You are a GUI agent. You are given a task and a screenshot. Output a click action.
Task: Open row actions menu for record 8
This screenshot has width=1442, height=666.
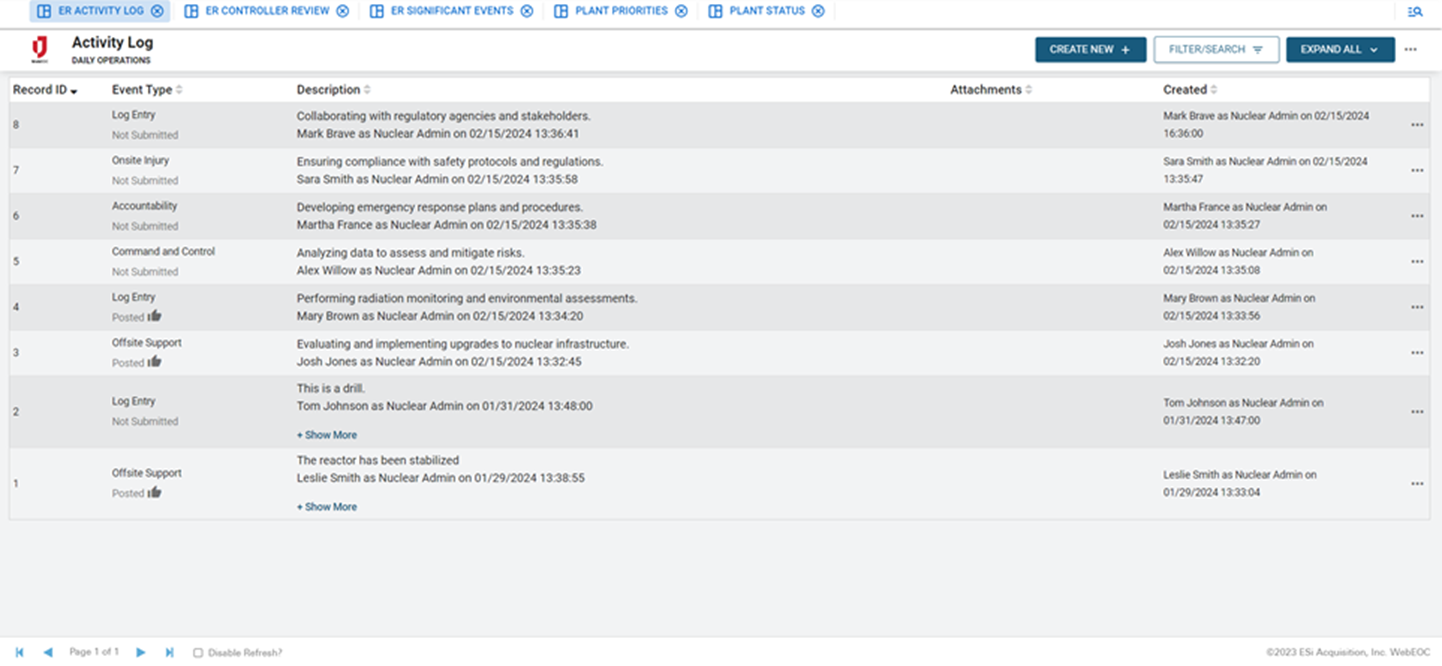[x=1416, y=125]
